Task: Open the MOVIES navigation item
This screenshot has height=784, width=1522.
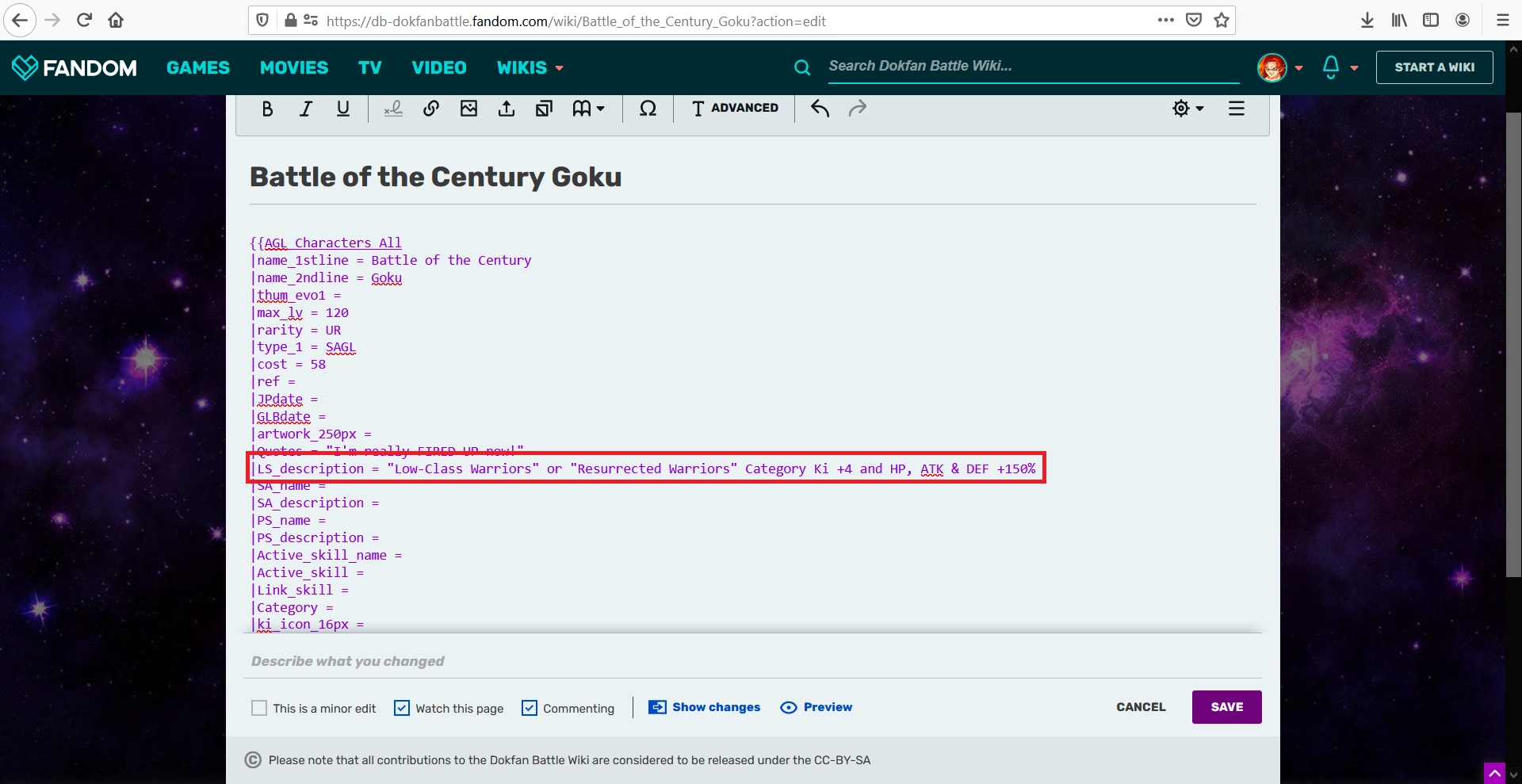Action: coord(294,67)
